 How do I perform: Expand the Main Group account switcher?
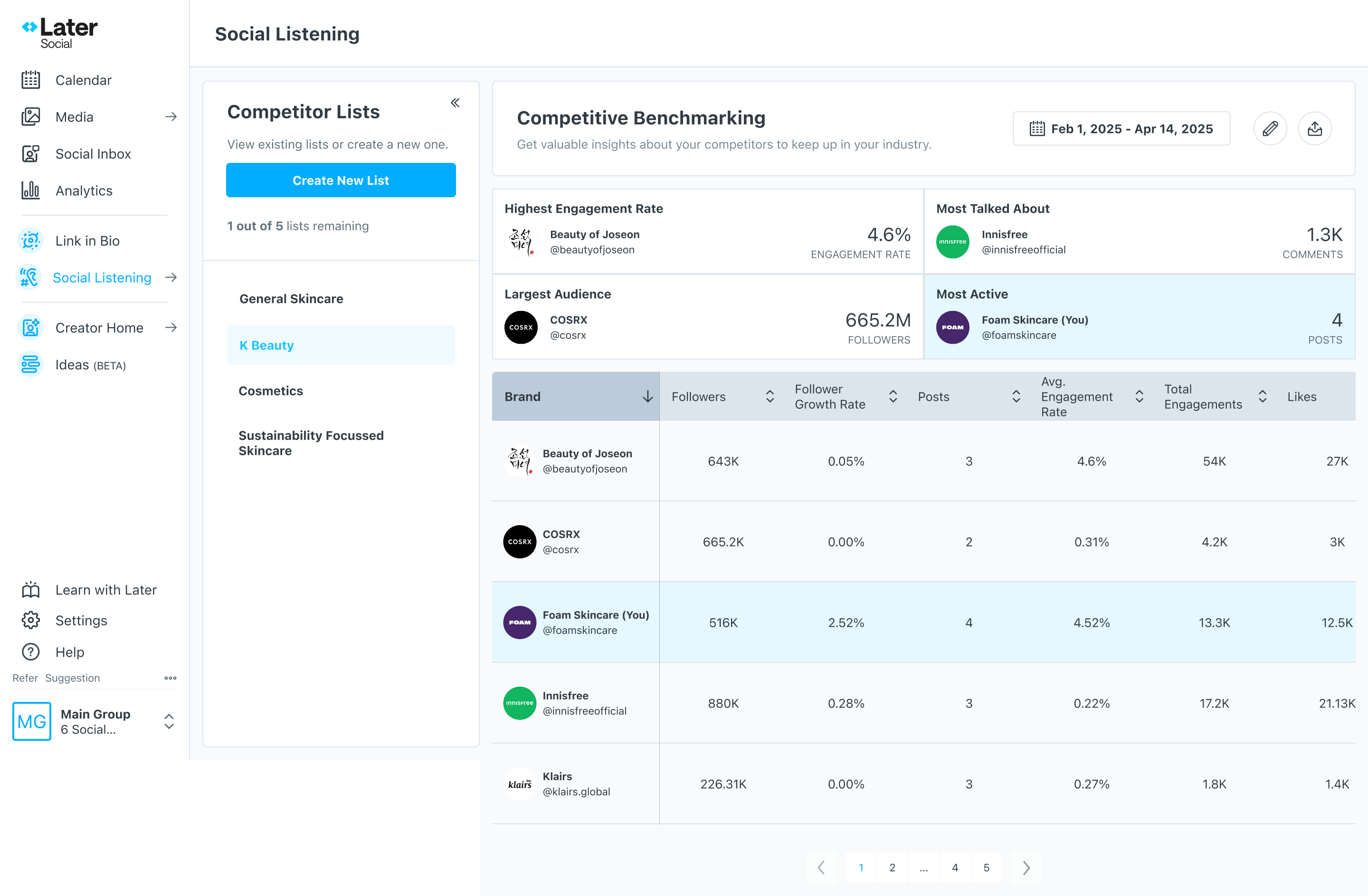coord(169,721)
